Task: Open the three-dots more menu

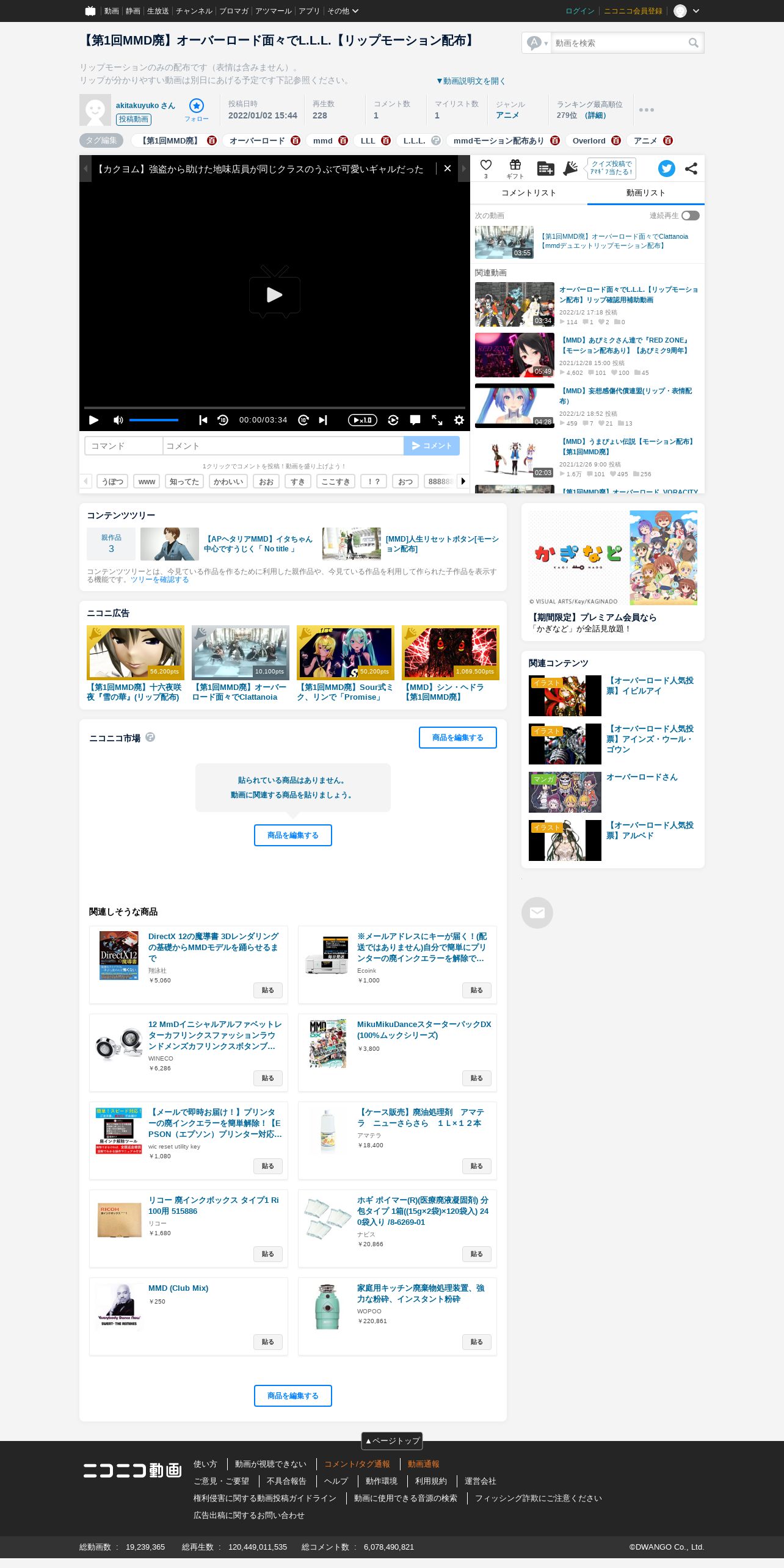Action: [x=647, y=110]
